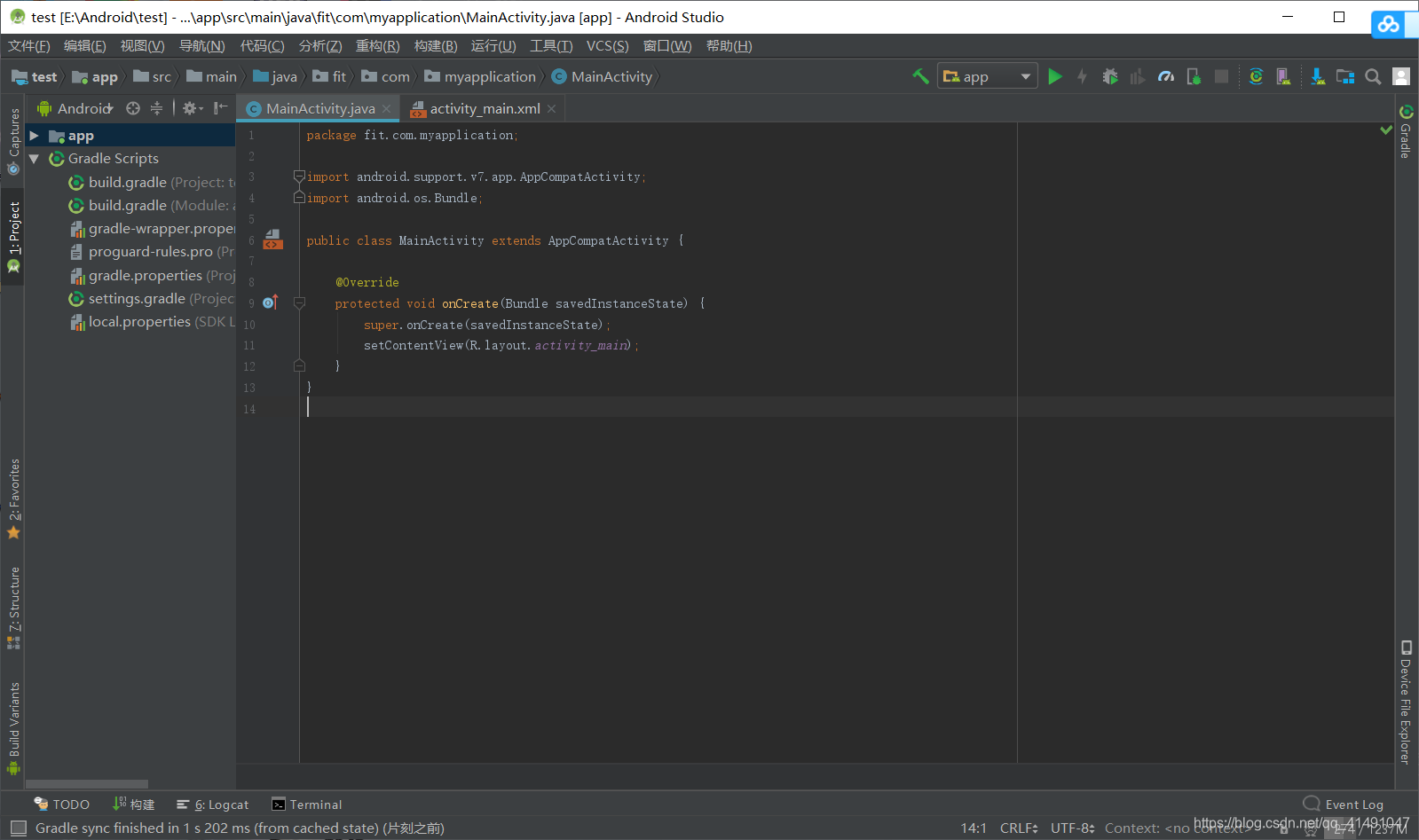Start debugging with the bug icon
The image size is (1419, 840).
[1109, 76]
